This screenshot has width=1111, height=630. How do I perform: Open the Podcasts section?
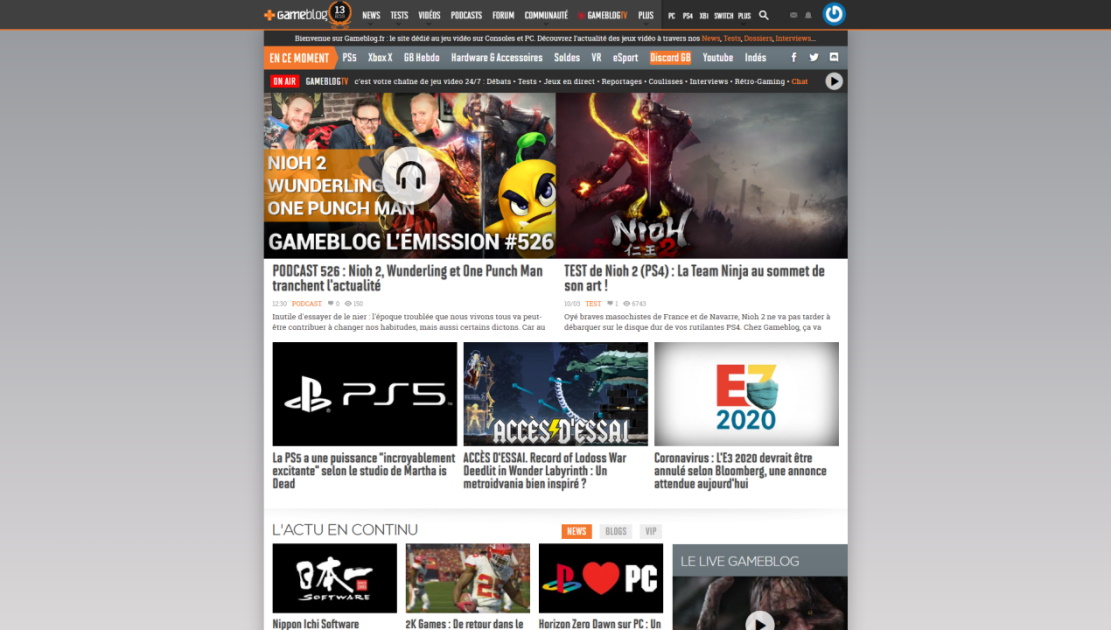click(x=466, y=15)
